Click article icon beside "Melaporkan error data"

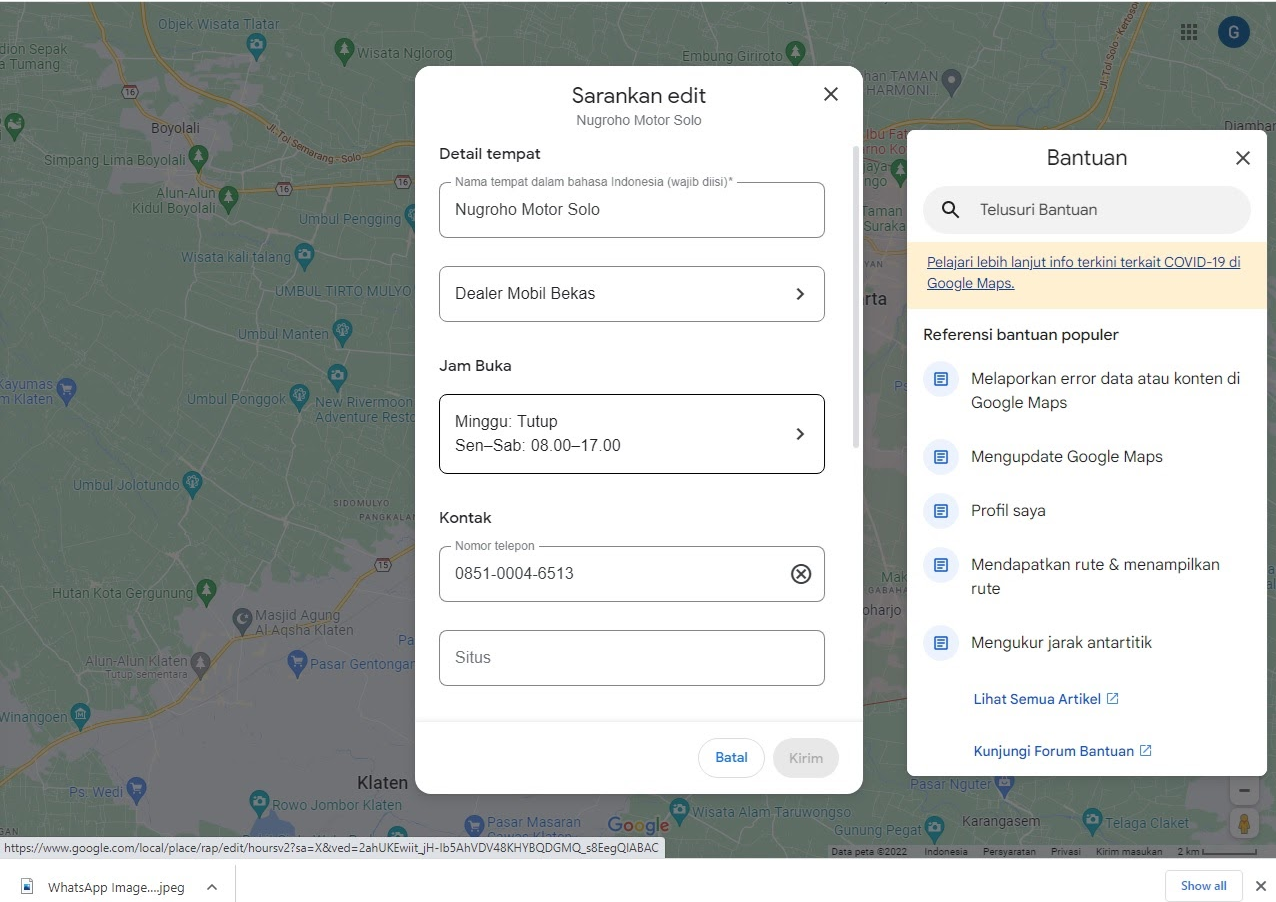940,379
